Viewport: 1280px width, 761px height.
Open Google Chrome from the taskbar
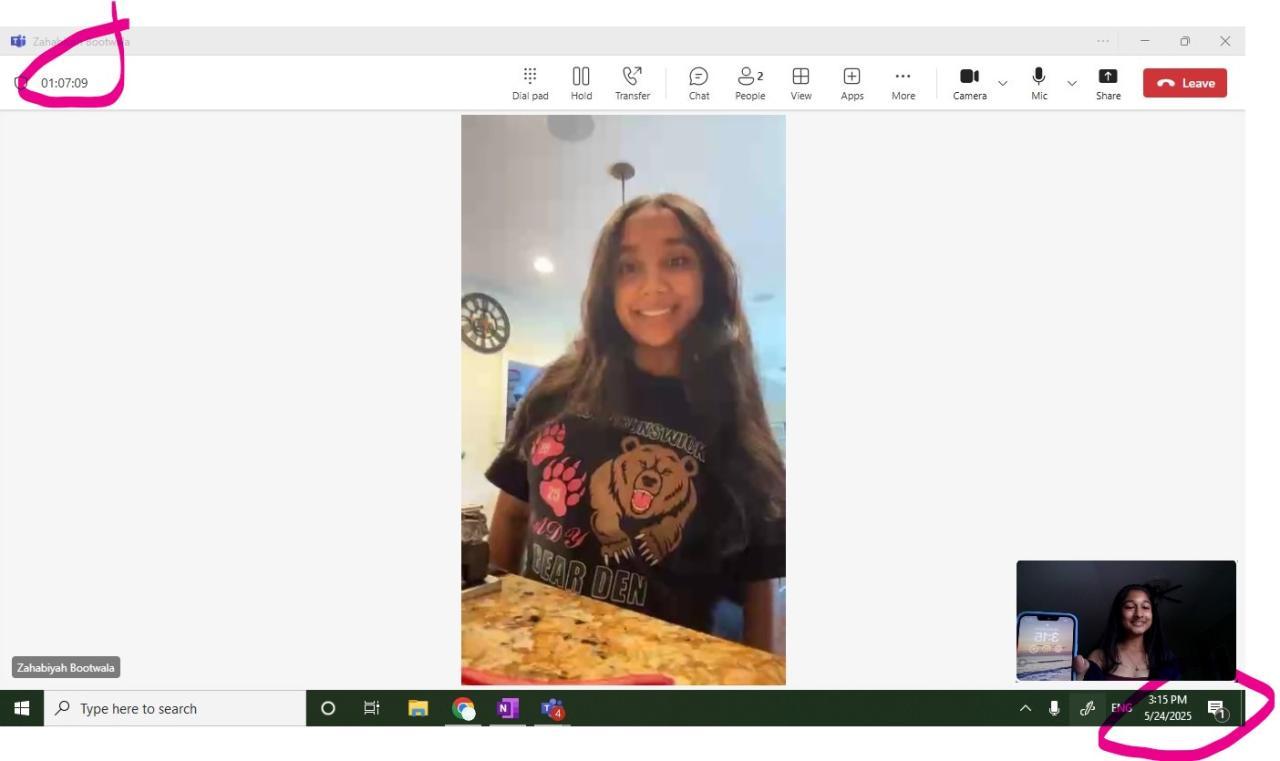(x=464, y=708)
